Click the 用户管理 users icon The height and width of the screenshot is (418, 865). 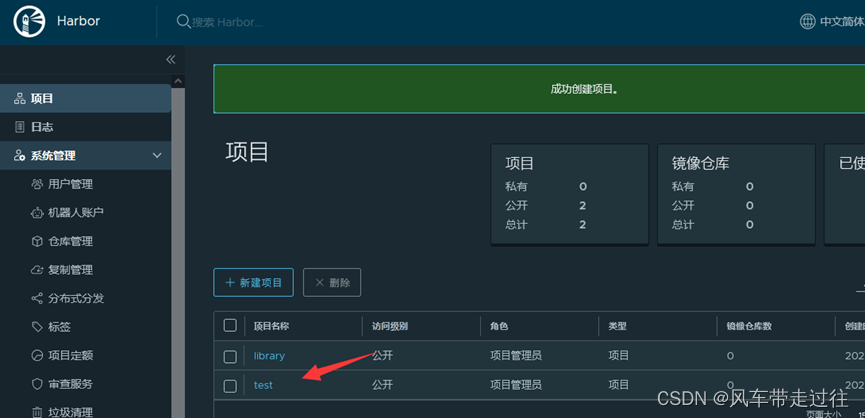pos(37,184)
